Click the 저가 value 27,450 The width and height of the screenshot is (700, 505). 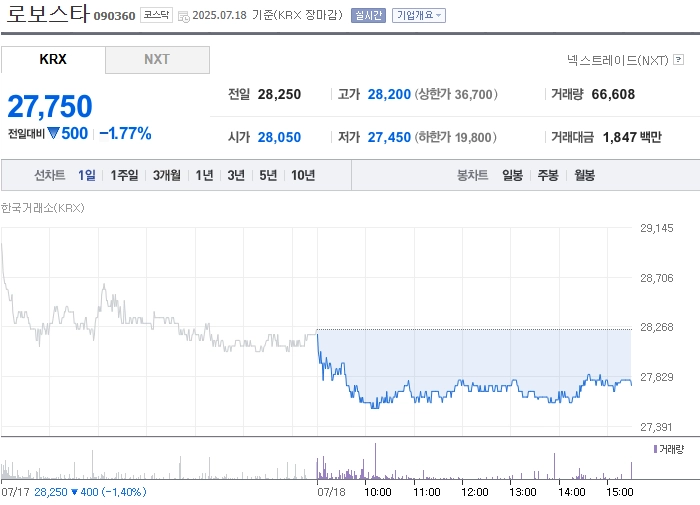(389, 137)
